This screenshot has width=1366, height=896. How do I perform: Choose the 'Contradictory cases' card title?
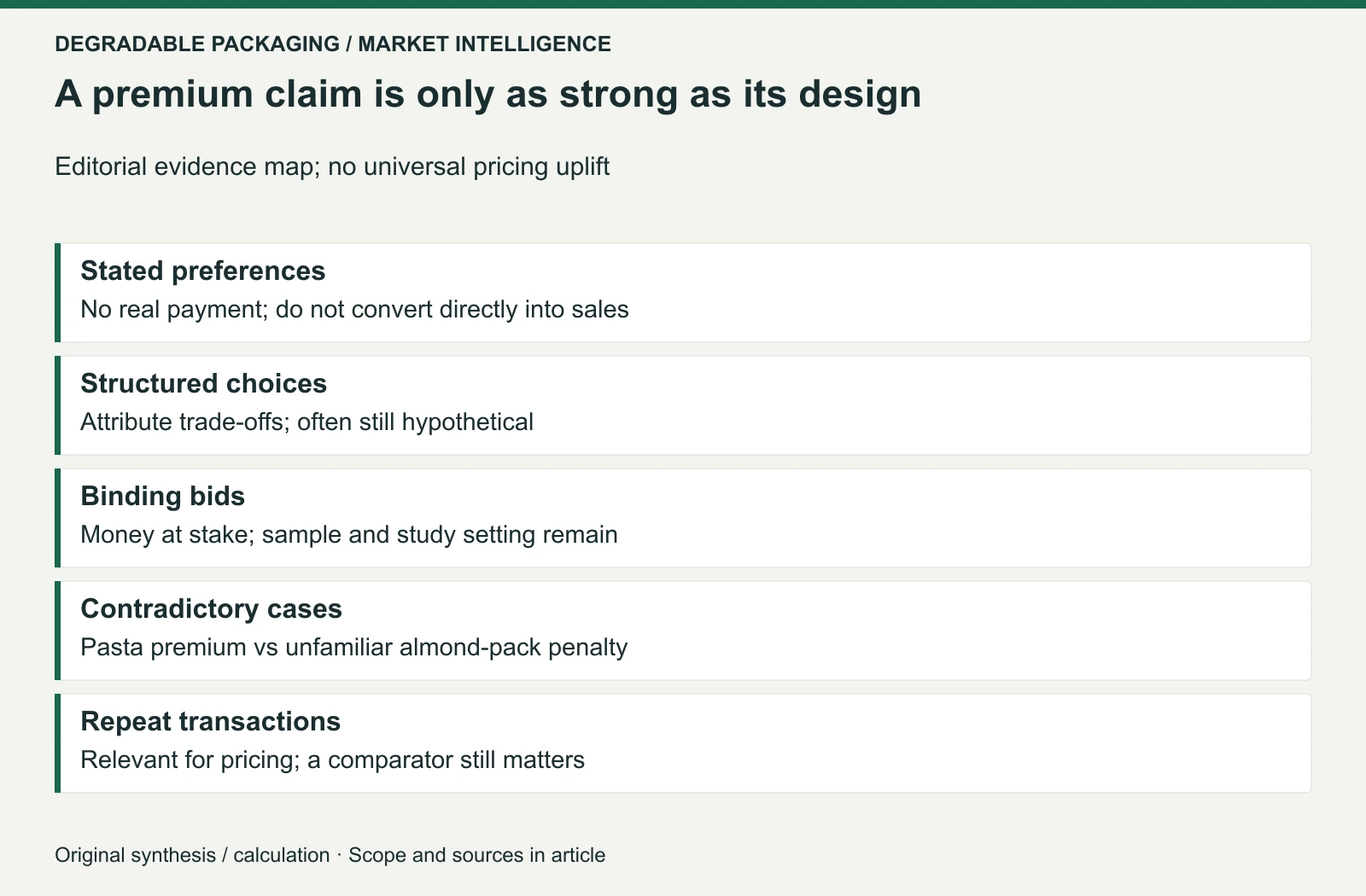(x=211, y=608)
